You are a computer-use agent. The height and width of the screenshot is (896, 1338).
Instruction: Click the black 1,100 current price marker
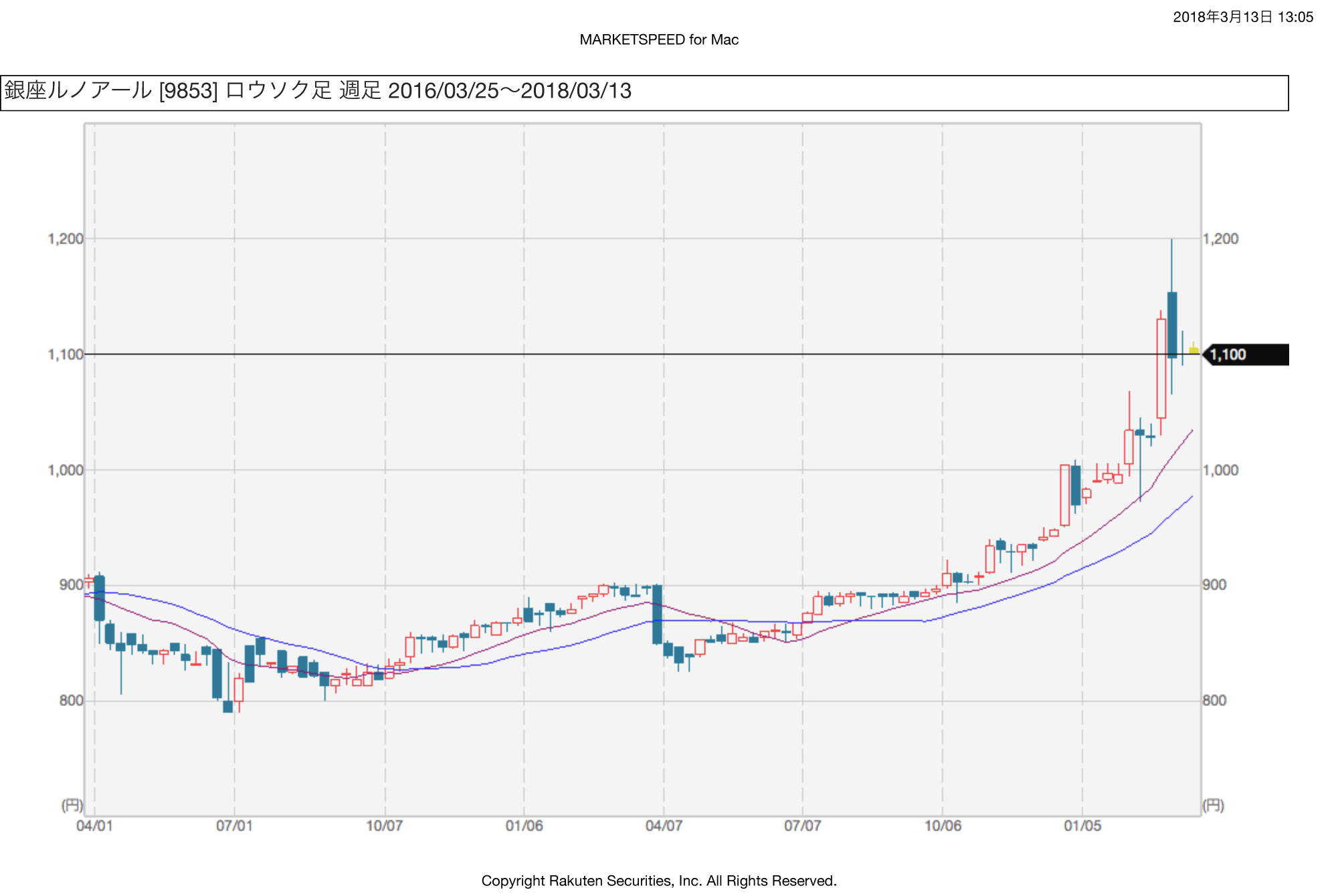tap(1246, 354)
